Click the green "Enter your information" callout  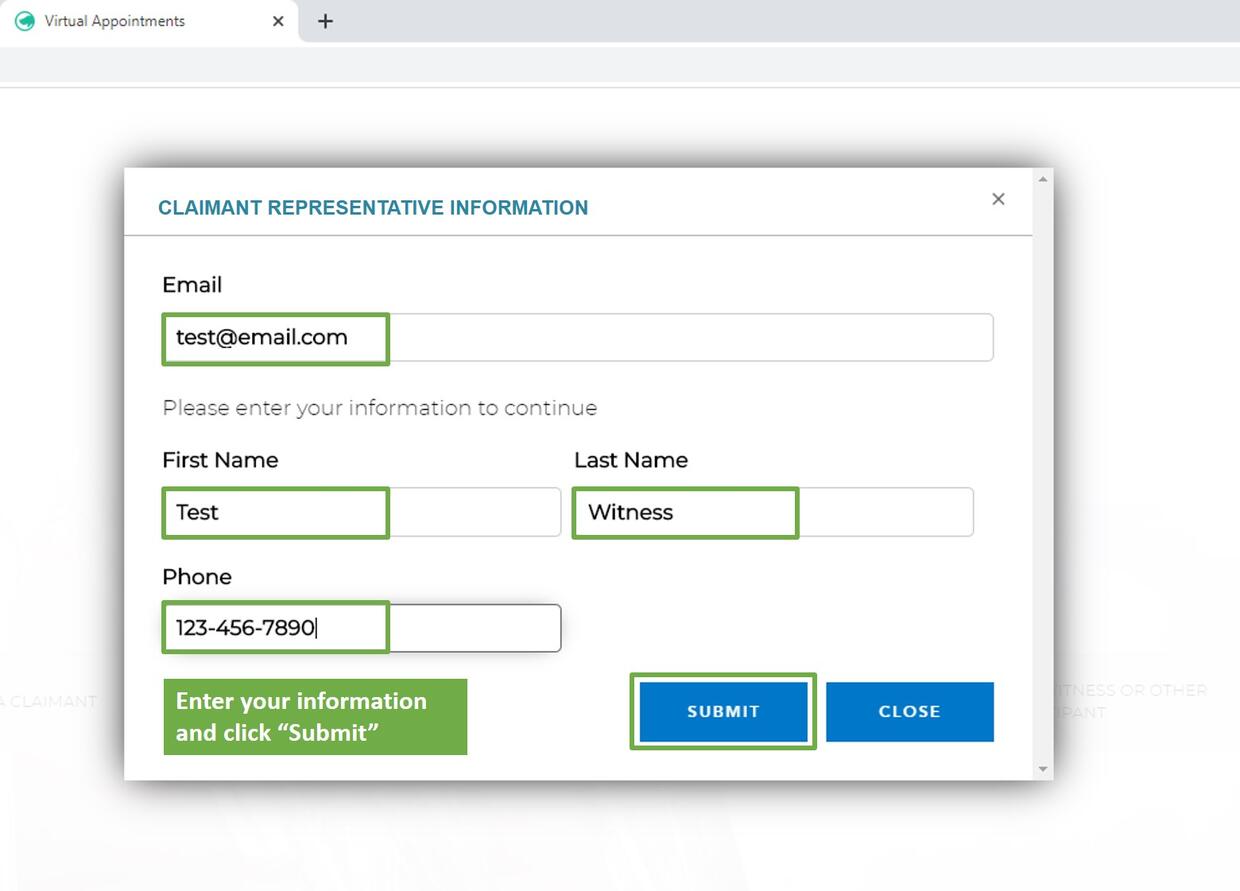click(315, 717)
